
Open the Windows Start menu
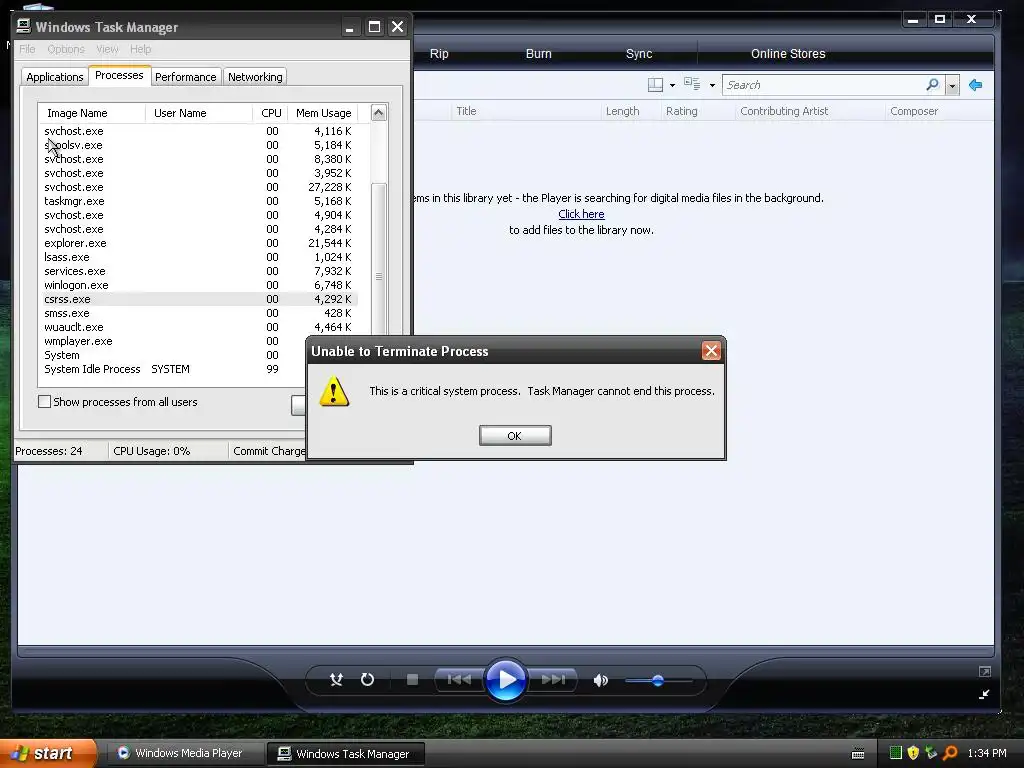(x=48, y=754)
